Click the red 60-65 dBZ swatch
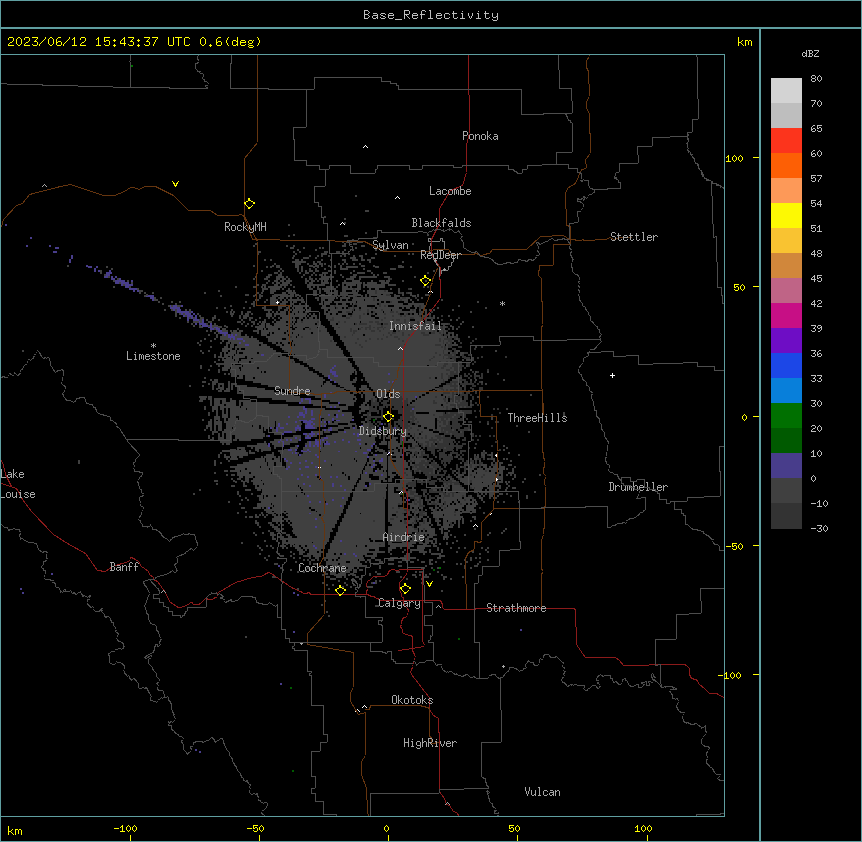The width and height of the screenshot is (862, 842). click(x=786, y=141)
